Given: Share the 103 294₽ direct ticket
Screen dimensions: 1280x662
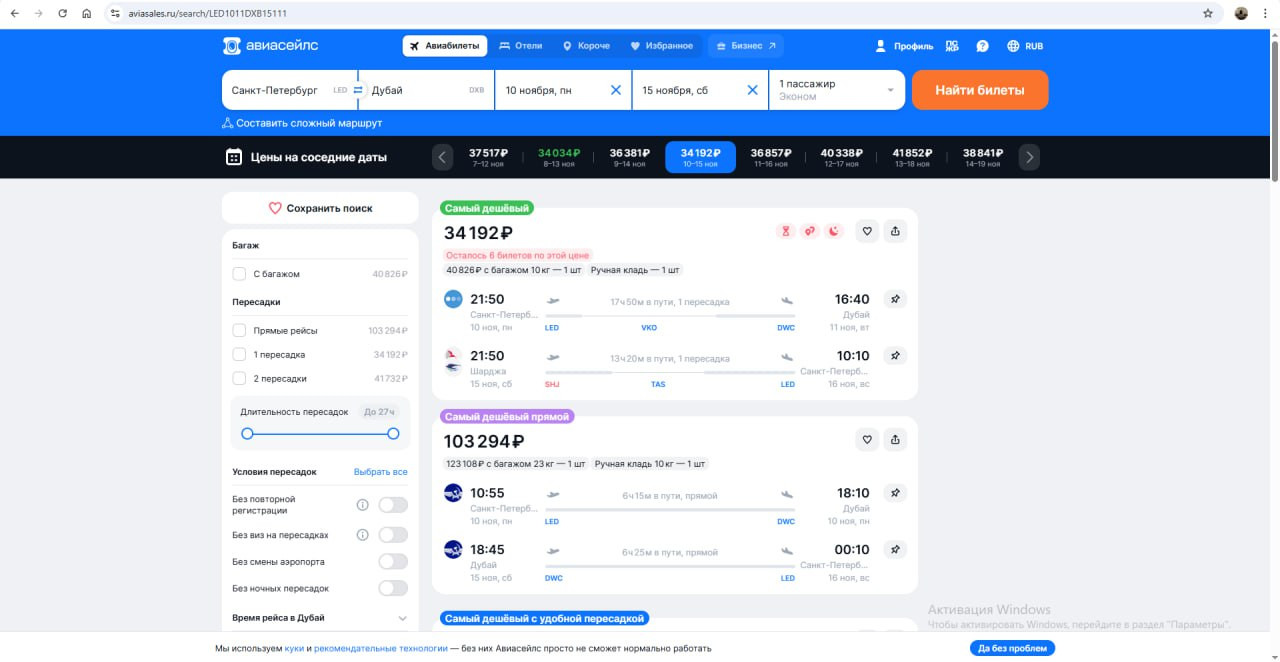Looking at the screenshot, I should click(895, 439).
